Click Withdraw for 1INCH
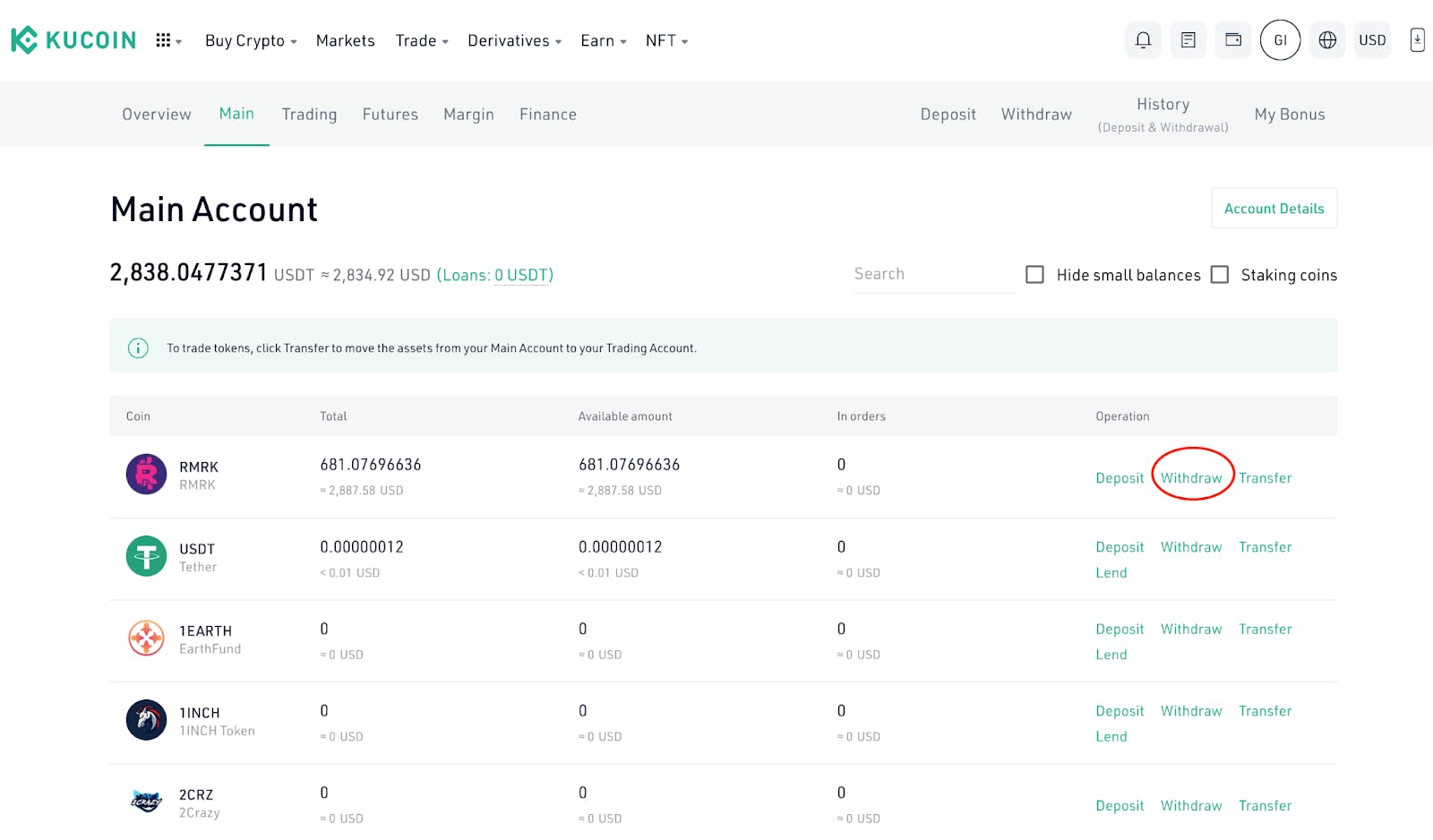The width and height of the screenshot is (1433, 840). tap(1191, 710)
